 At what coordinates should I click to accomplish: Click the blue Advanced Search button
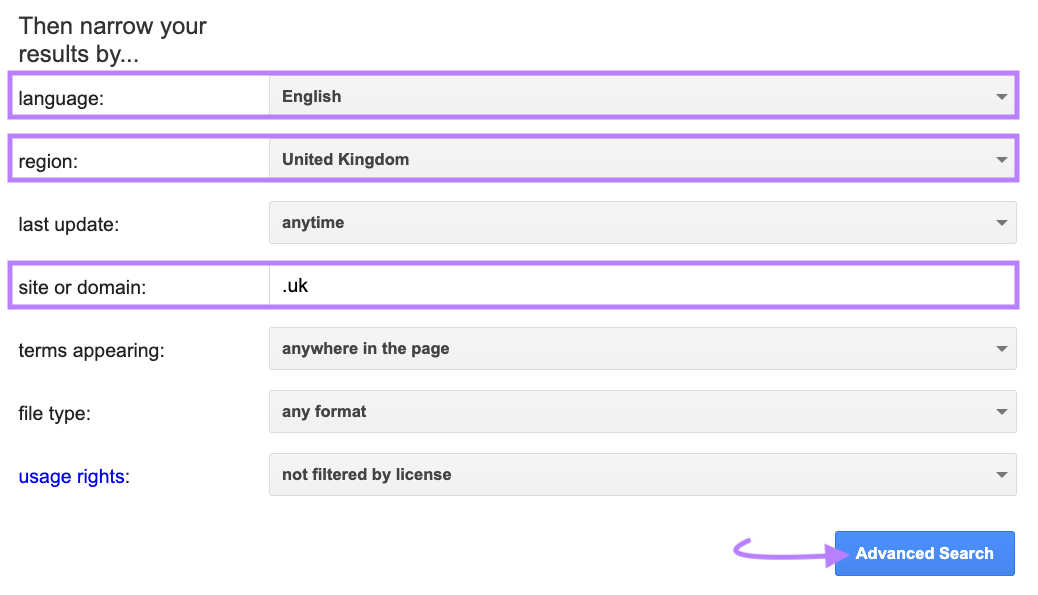923,553
